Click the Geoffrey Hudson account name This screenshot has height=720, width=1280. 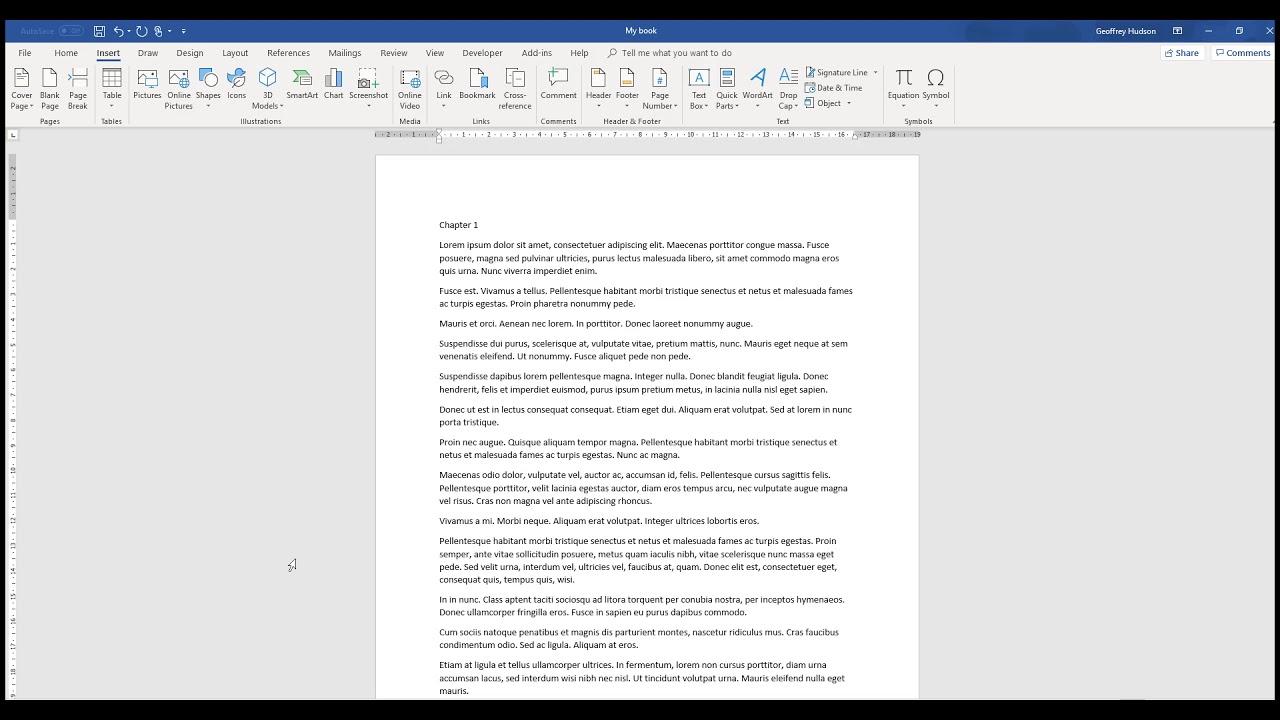[x=1126, y=31]
